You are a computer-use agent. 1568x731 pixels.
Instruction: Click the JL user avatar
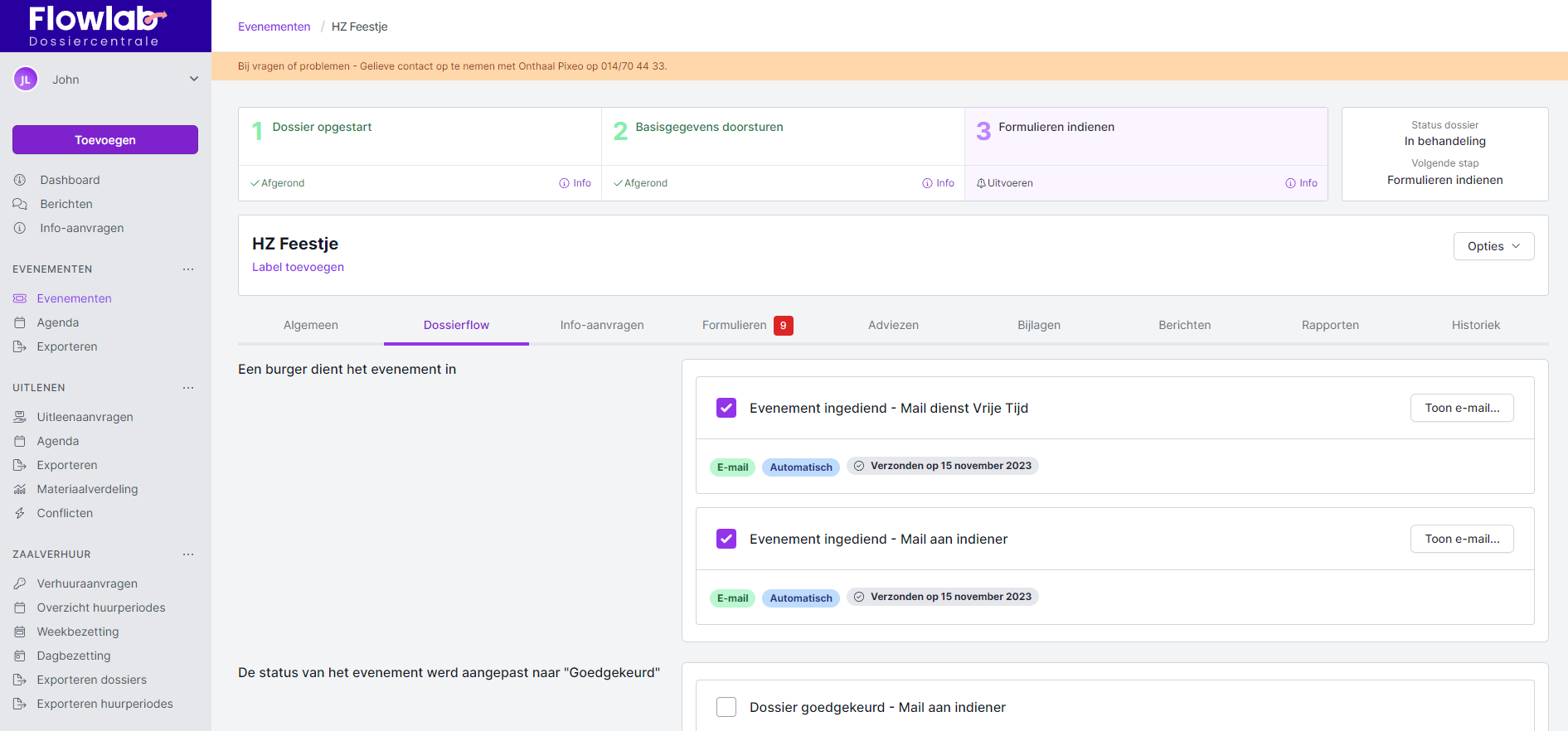(x=26, y=80)
